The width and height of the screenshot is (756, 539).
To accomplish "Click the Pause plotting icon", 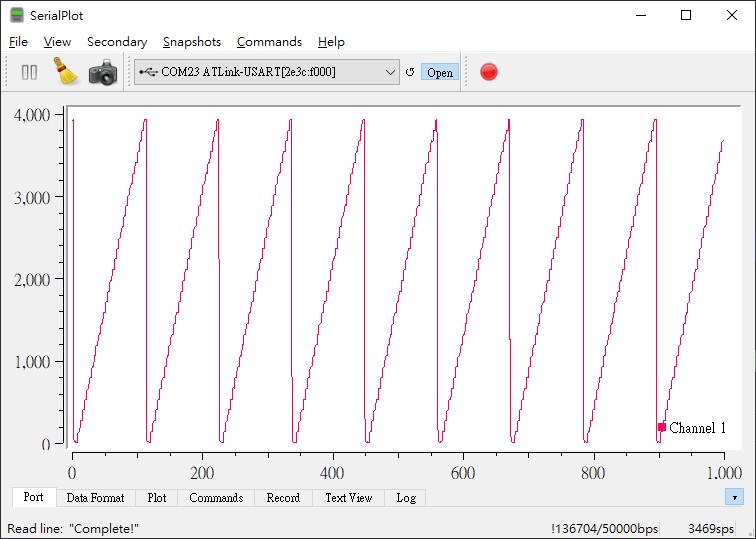I will (29, 72).
